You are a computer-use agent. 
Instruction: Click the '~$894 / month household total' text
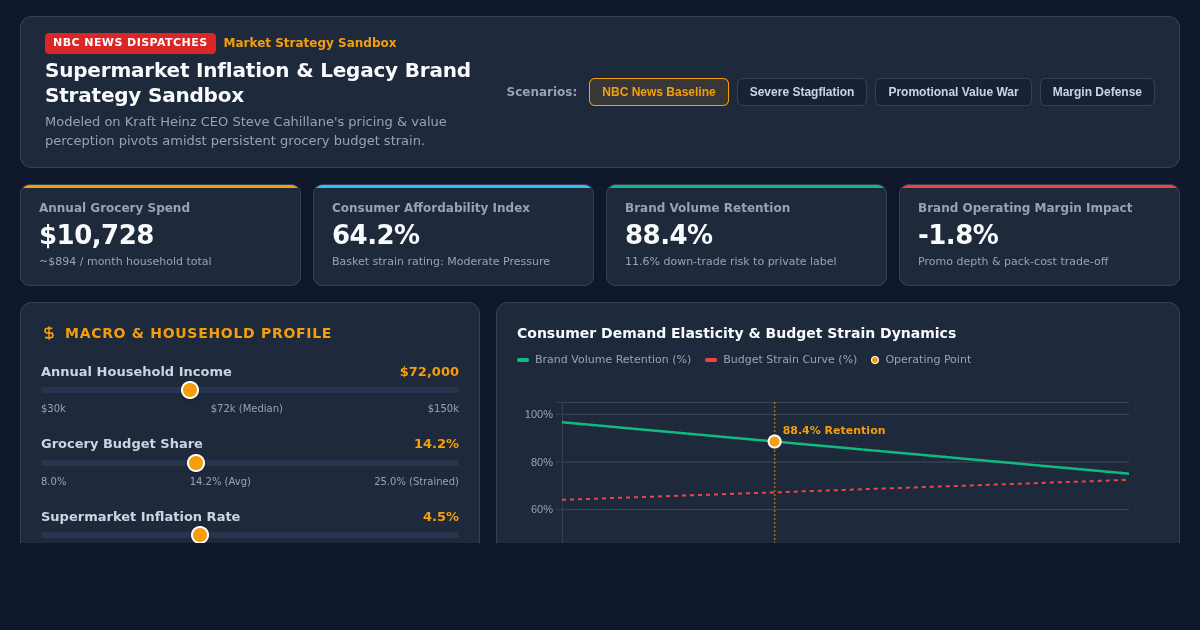125,262
